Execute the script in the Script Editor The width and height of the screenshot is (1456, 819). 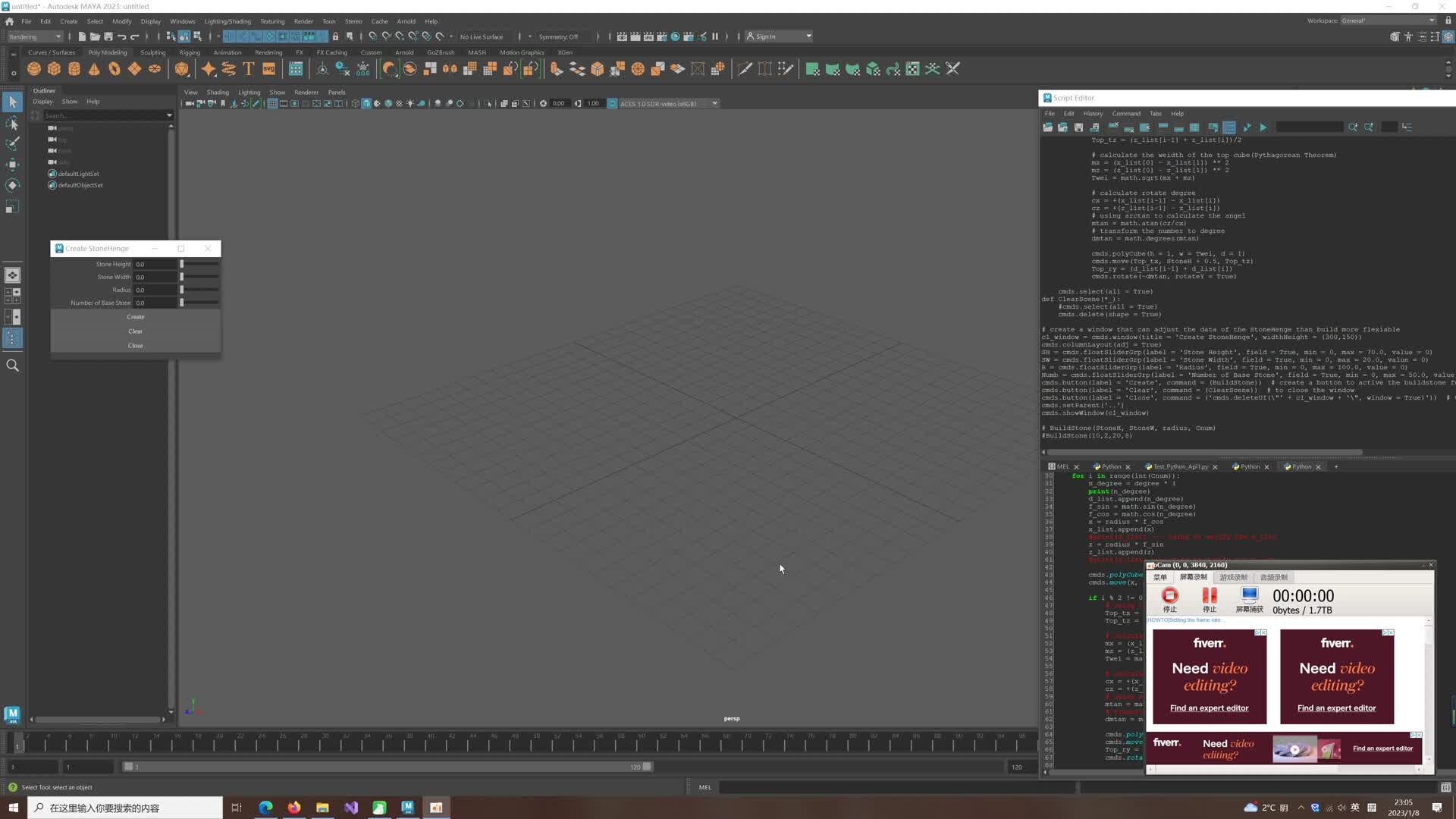click(1263, 127)
